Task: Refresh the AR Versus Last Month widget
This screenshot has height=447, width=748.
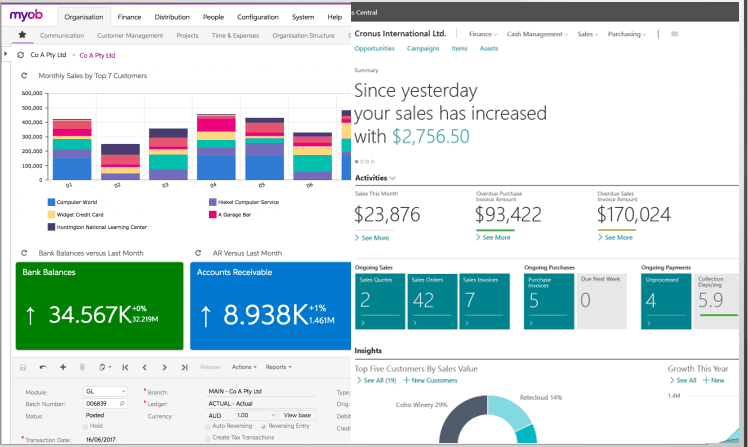Action: point(198,253)
